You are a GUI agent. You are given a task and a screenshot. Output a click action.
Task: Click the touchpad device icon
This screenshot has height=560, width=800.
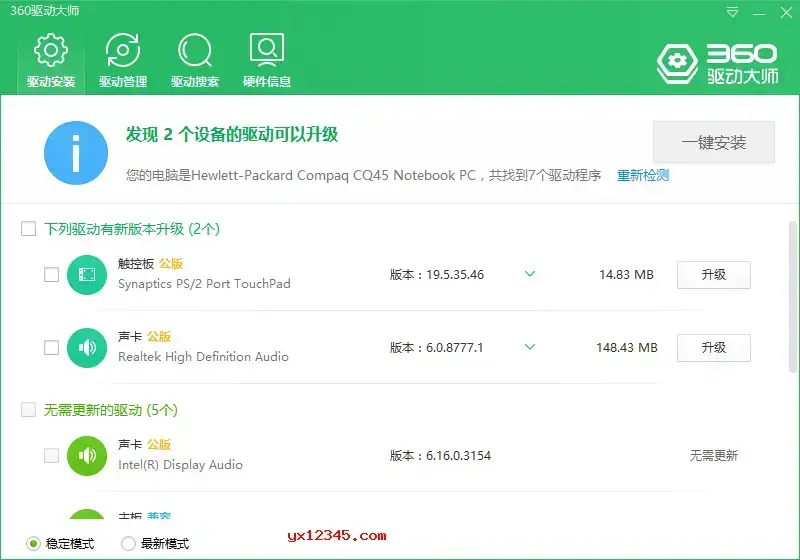87,275
